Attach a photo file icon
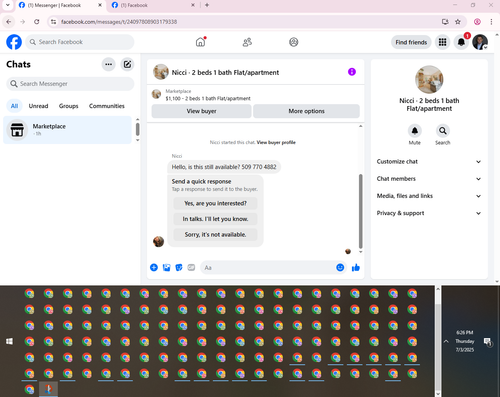The height and width of the screenshot is (397, 500). click(x=166, y=267)
